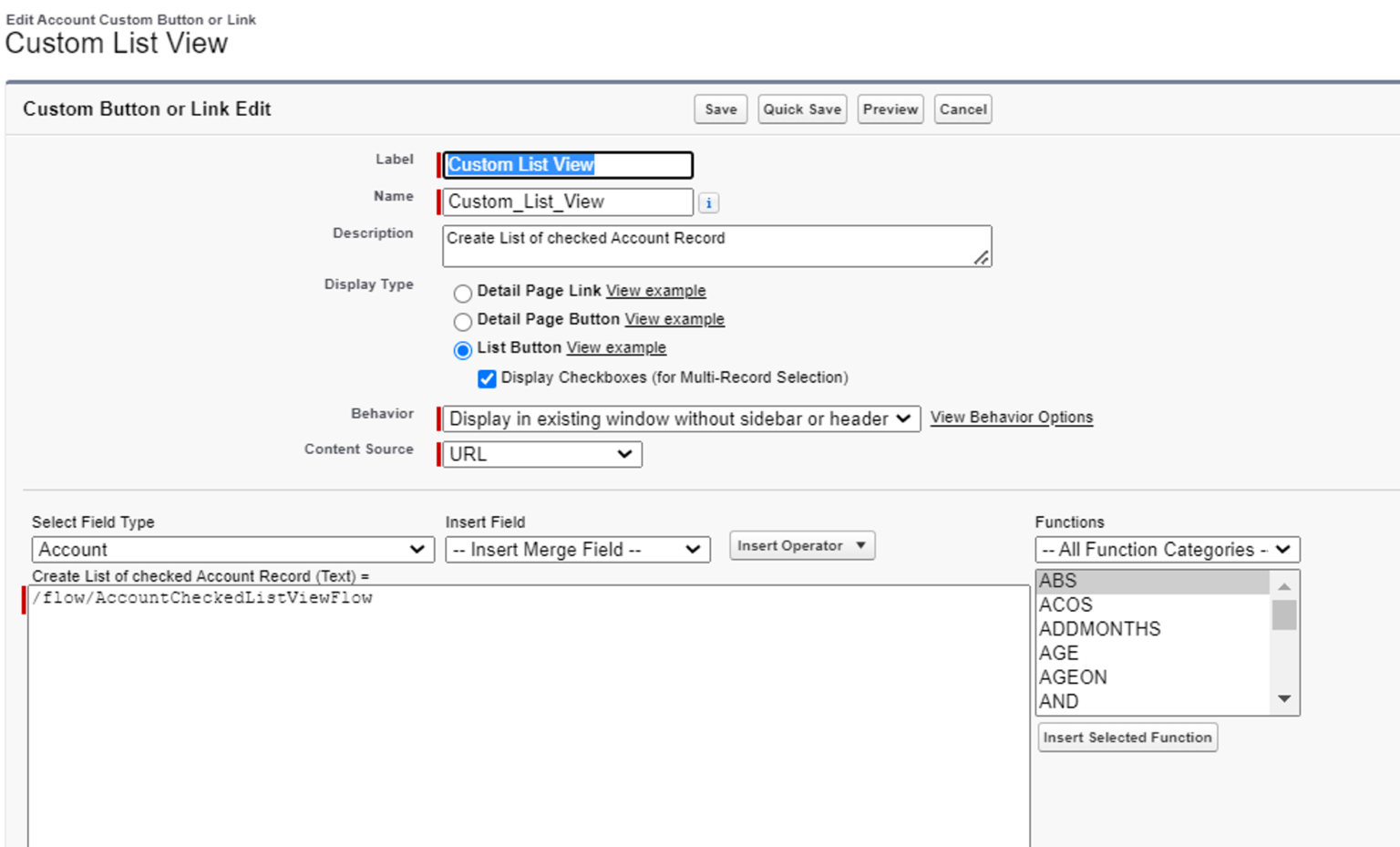Click the Preview button
Screen dimensions: 1400x847
(x=890, y=109)
